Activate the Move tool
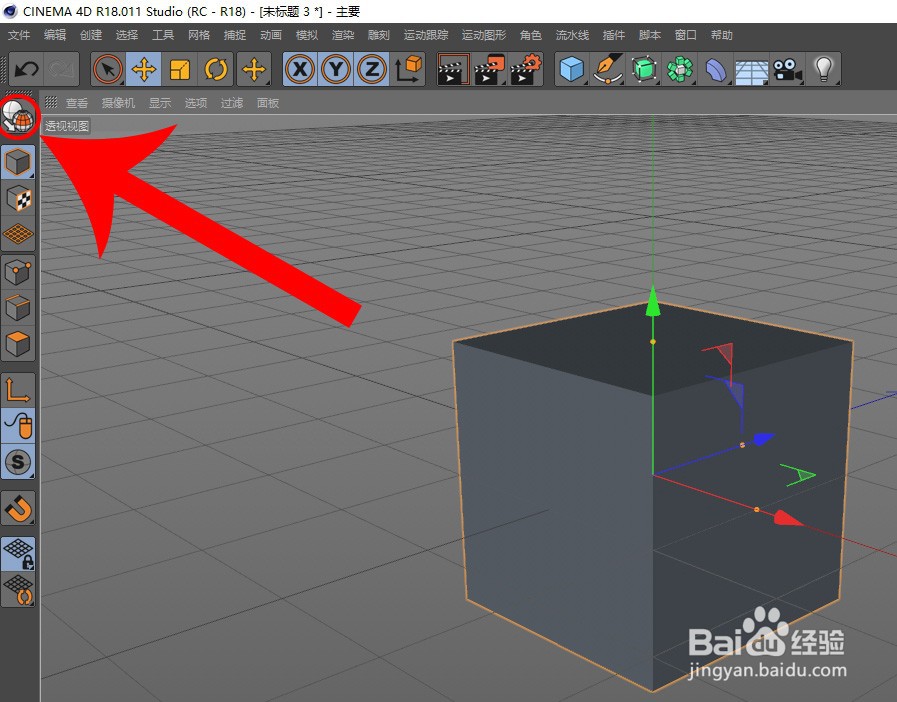The width and height of the screenshot is (897, 702). coord(144,69)
